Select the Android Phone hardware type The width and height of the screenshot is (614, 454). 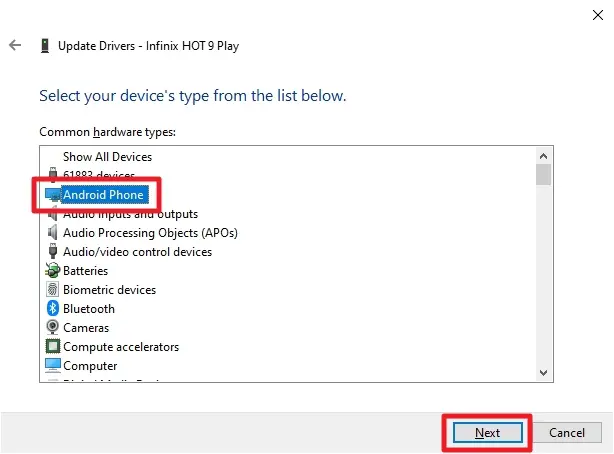[103, 195]
